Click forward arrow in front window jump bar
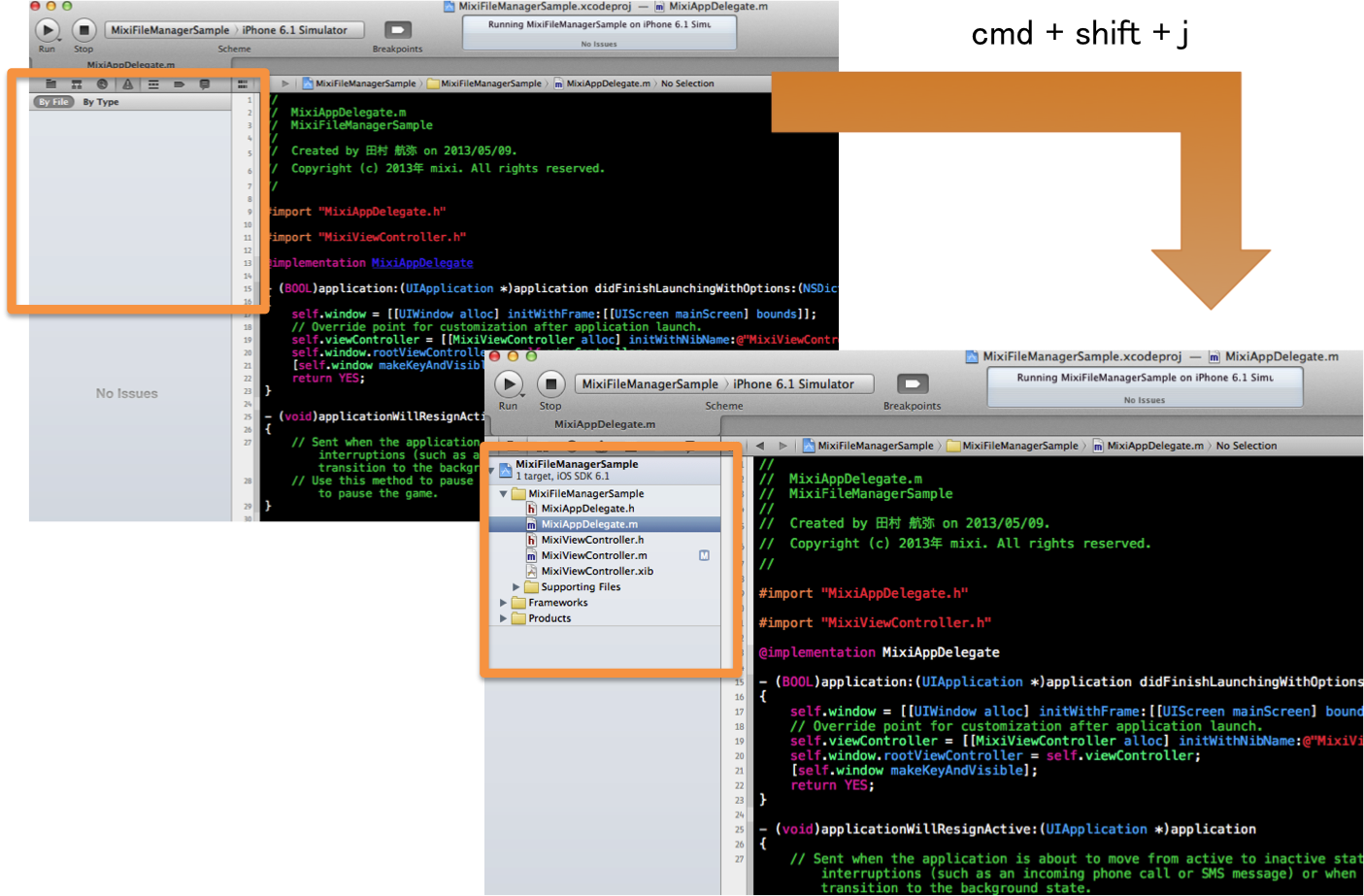This screenshot has width=1364, height=896. [x=782, y=446]
